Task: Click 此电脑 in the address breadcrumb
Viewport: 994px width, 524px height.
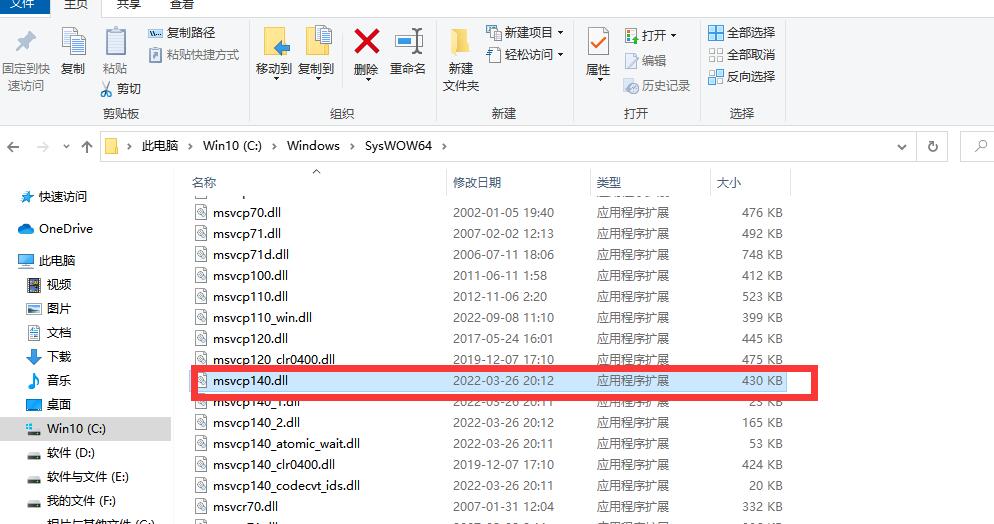Action: pyautogui.click(x=160, y=146)
